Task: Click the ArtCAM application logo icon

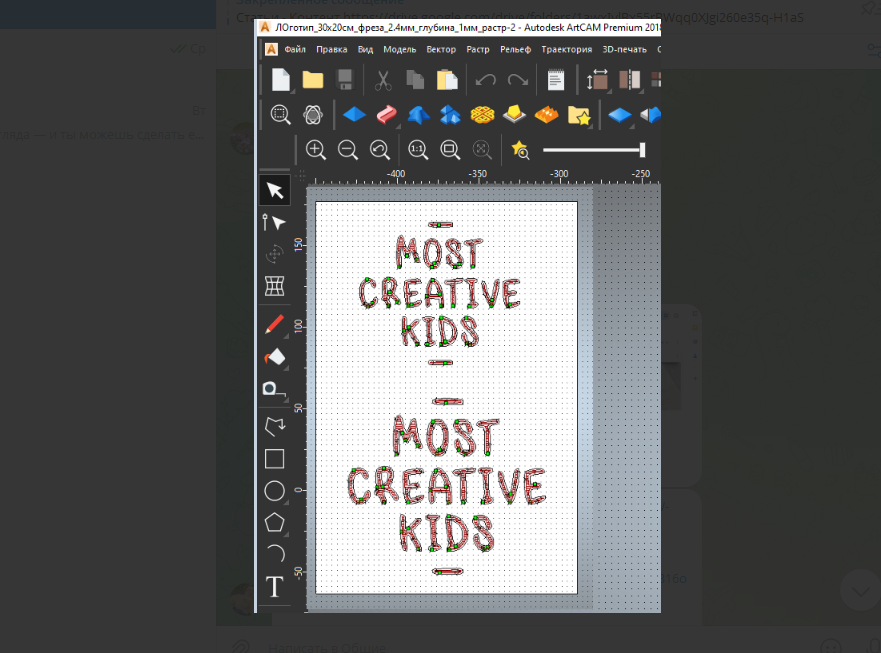Action: (271, 49)
